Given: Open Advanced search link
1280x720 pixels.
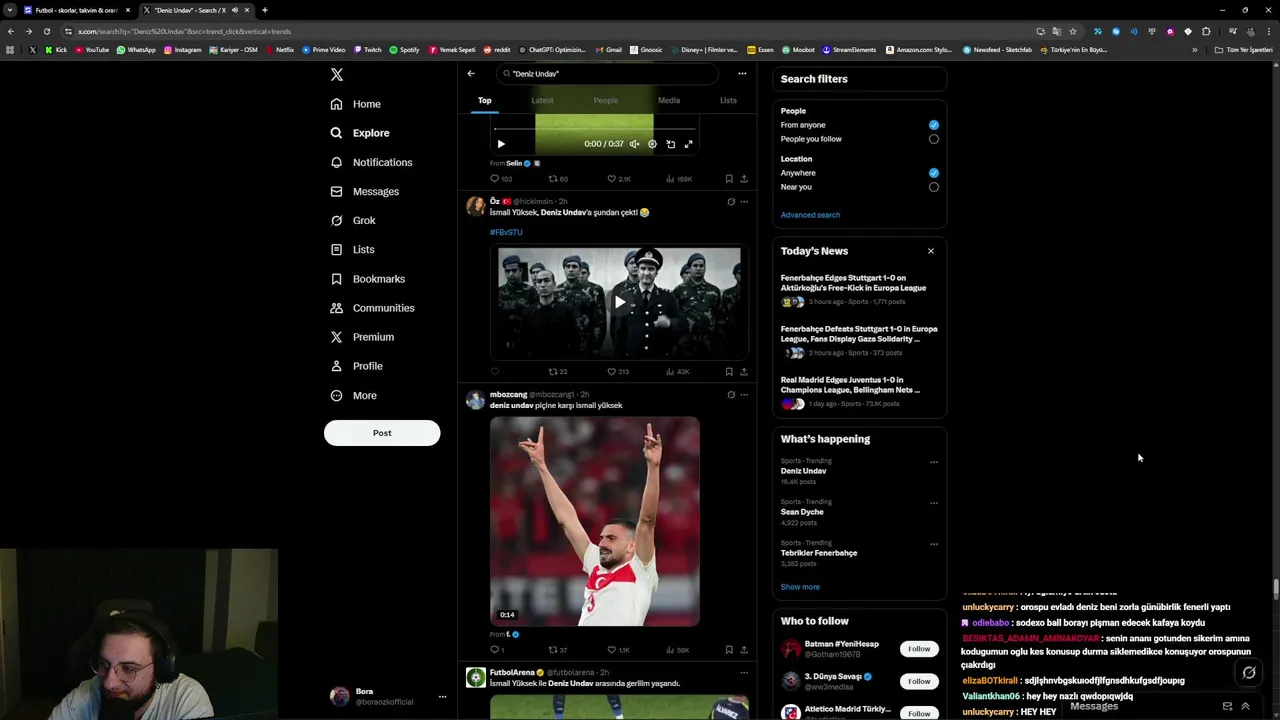Looking at the screenshot, I should tap(810, 215).
